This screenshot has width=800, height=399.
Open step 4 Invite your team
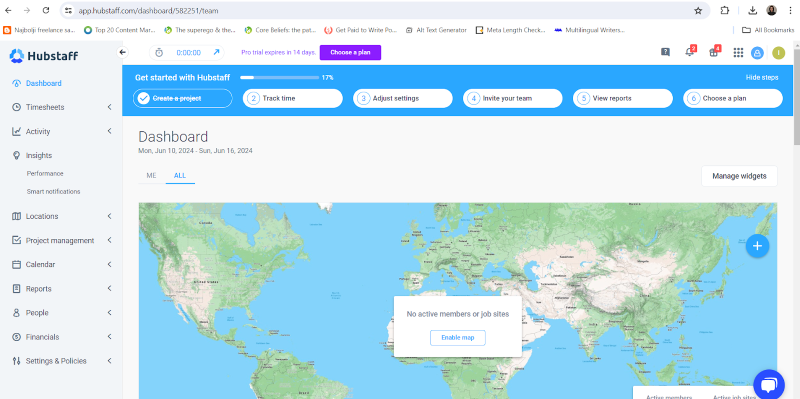pos(513,98)
